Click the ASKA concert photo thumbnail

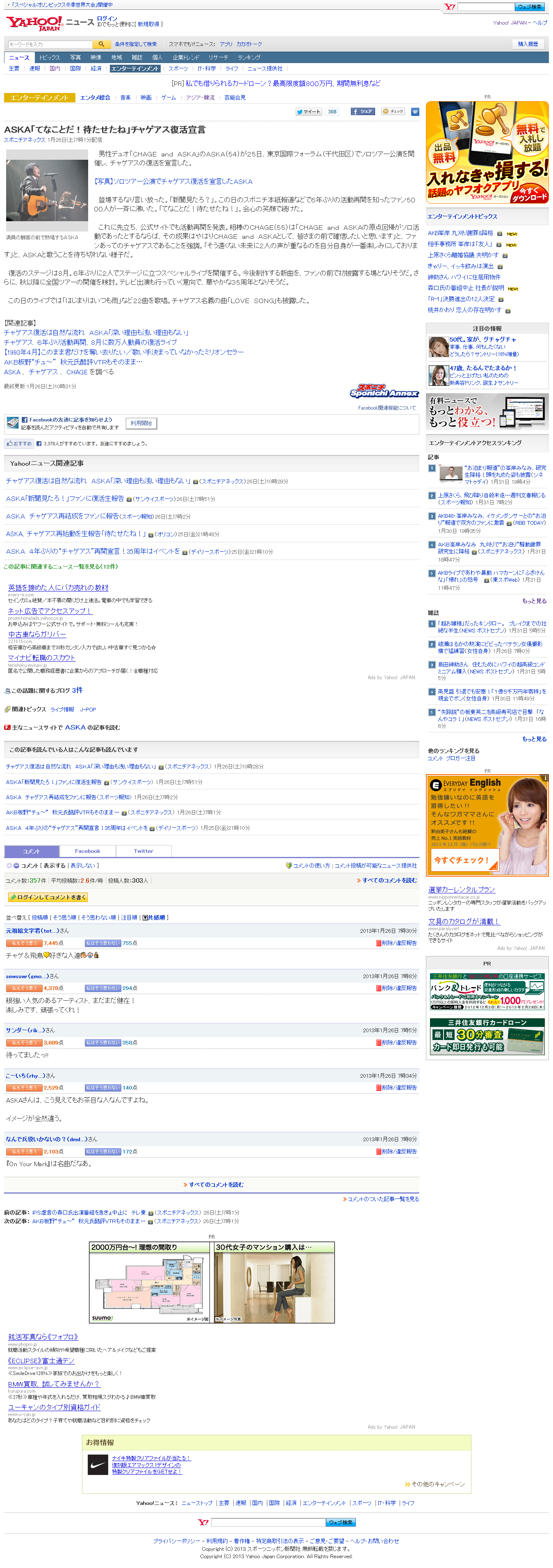(x=47, y=191)
